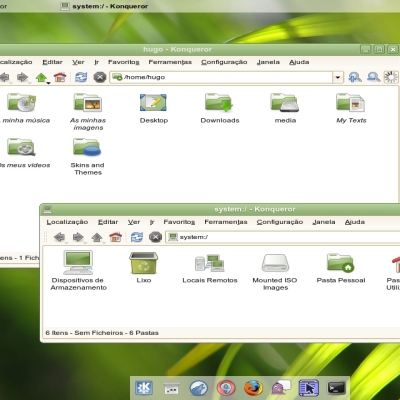The height and width of the screenshot is (400, 400).
Task: Click Forward arrow in system:/ window toolbar
Action: (78, 237)
